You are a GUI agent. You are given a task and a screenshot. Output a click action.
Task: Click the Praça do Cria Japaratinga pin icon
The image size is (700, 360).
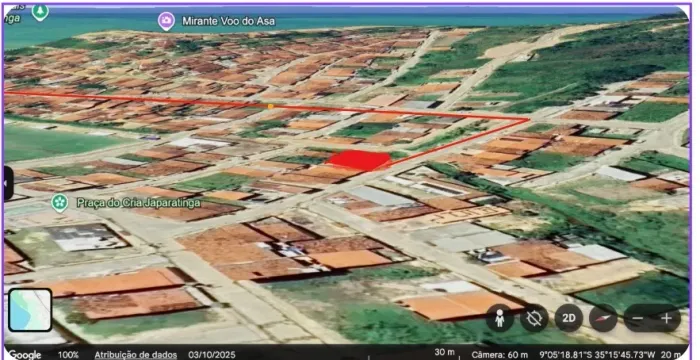point(59,203)
